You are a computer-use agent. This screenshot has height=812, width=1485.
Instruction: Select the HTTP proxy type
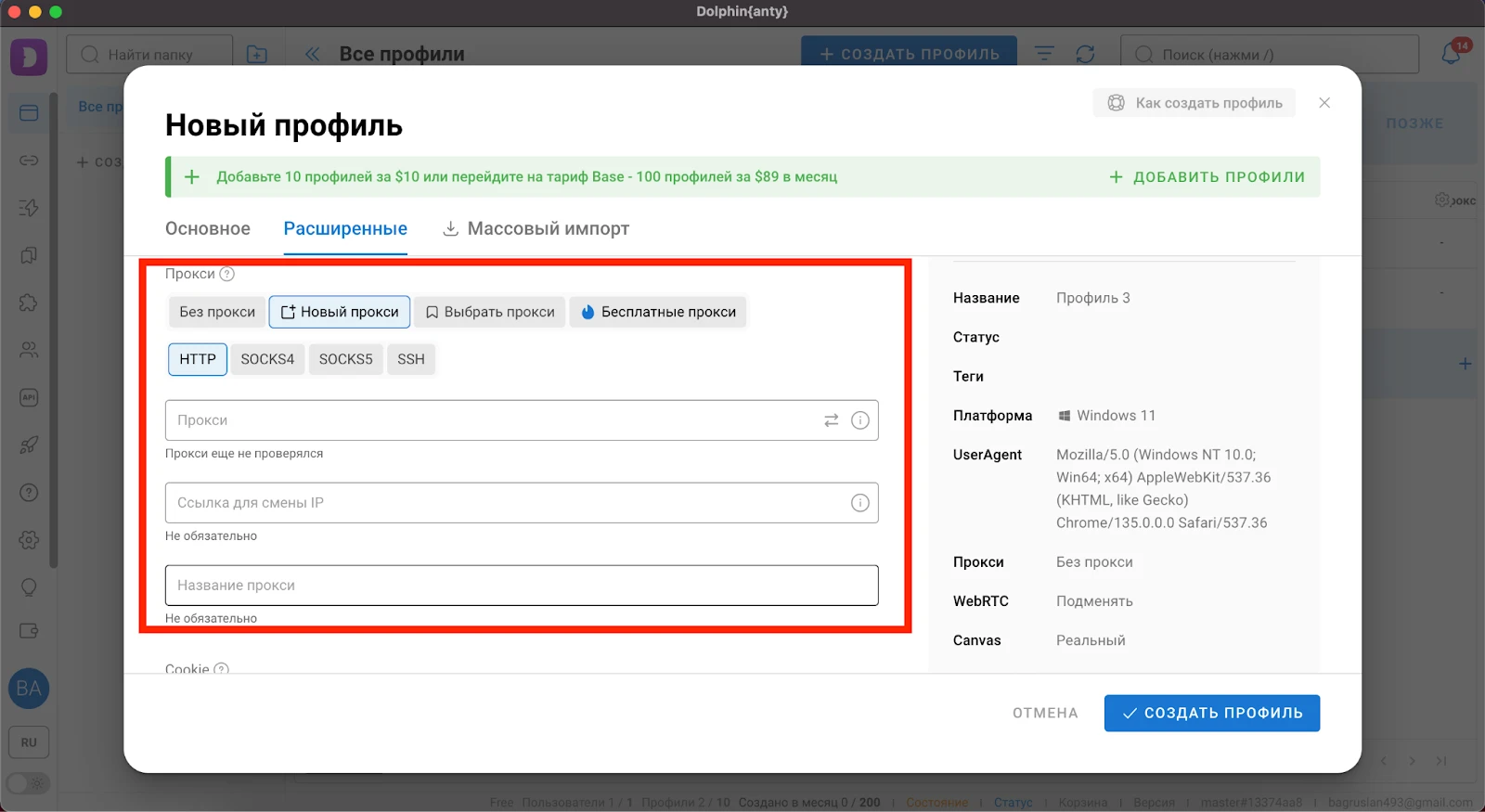(x=198, y=359)
